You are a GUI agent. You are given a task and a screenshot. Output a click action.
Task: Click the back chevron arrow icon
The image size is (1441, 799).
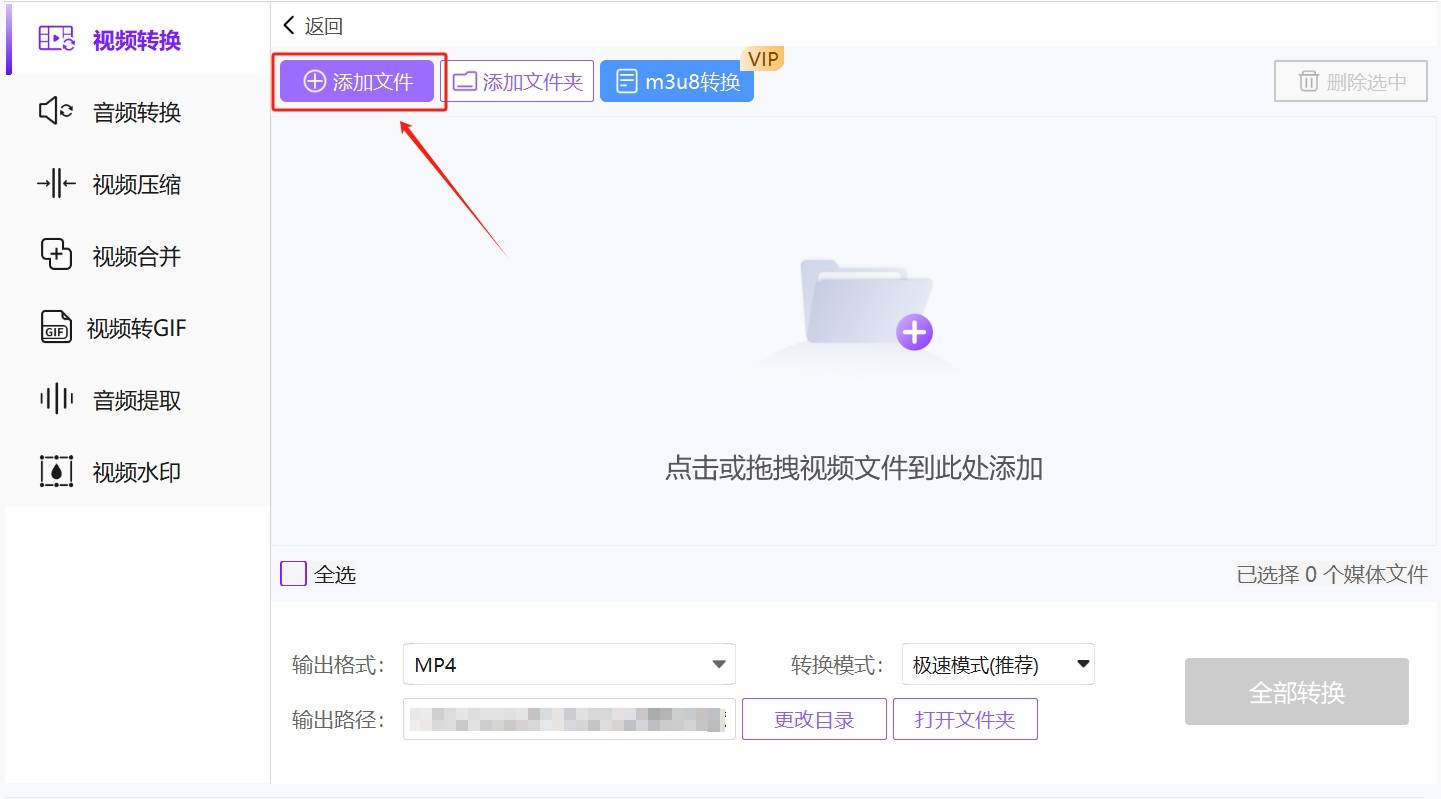point(289,25)
